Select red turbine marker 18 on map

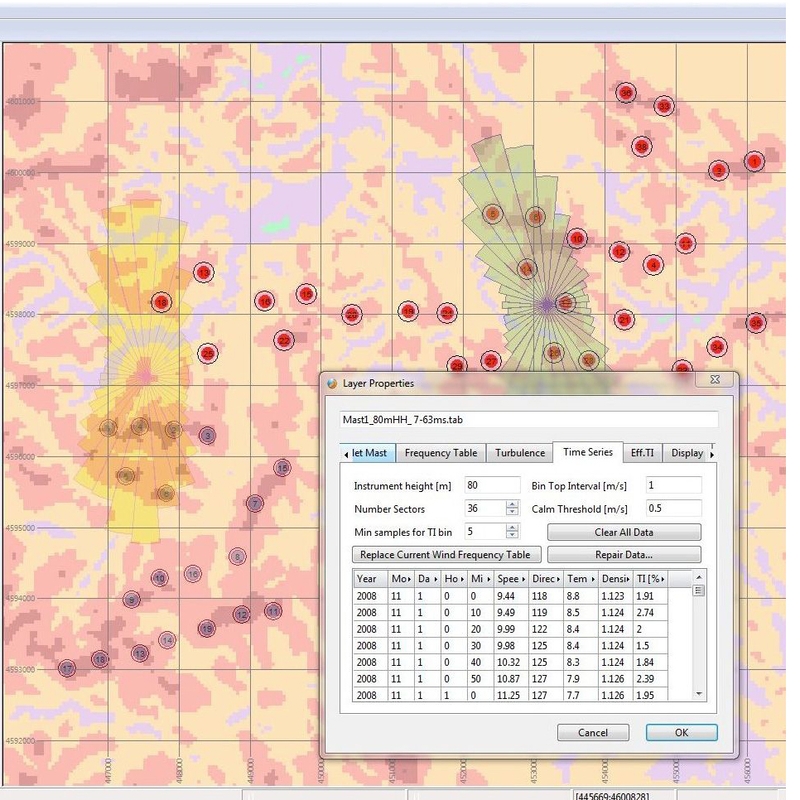pyautogui.click(x=161, y=302)
